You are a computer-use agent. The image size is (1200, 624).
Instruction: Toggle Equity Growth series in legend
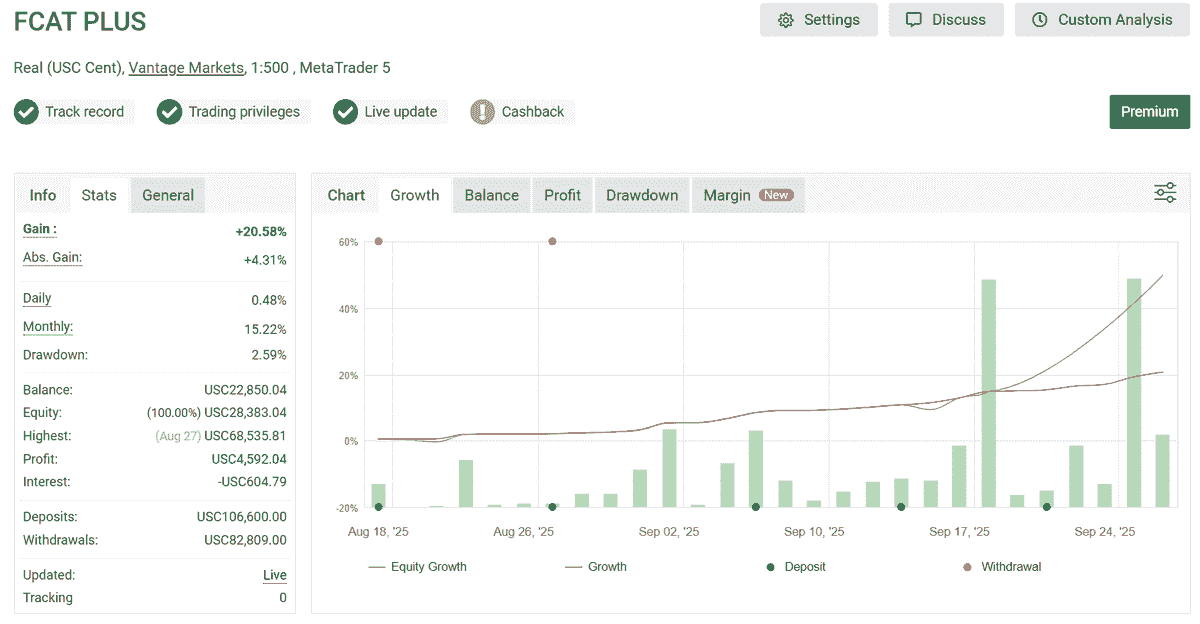click(418, 567)
